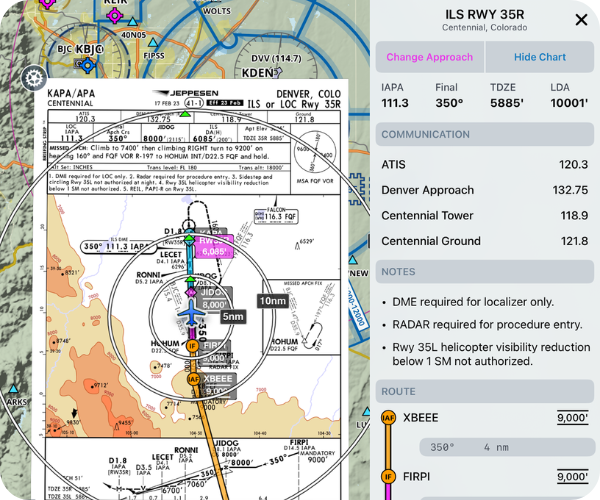Click the IAPA 111.3 localizer frequency
Screen dimensions: 600x500
coord(395,103)
